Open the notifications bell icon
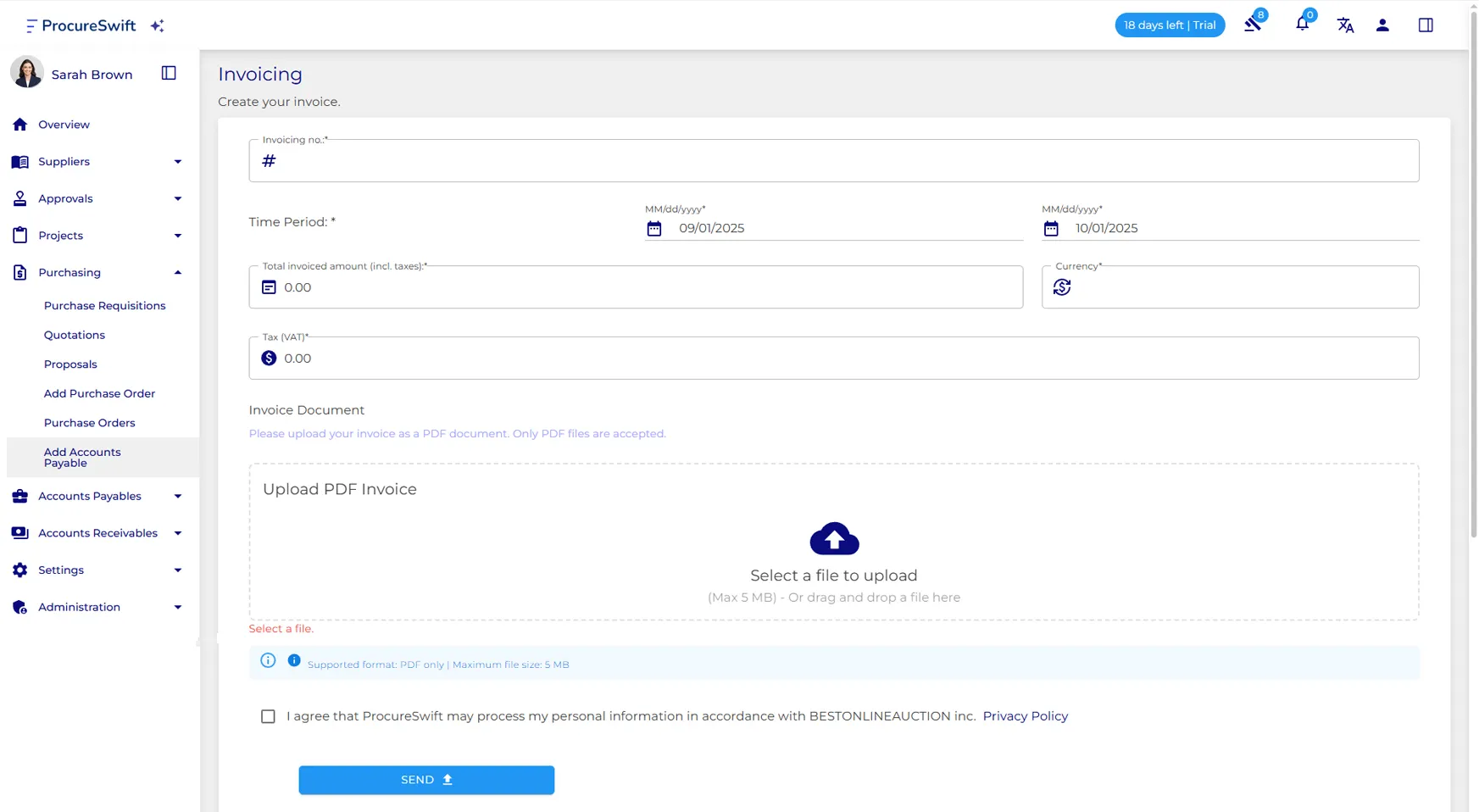This screenshot has height=812, width=1479. pos(1302,25)
